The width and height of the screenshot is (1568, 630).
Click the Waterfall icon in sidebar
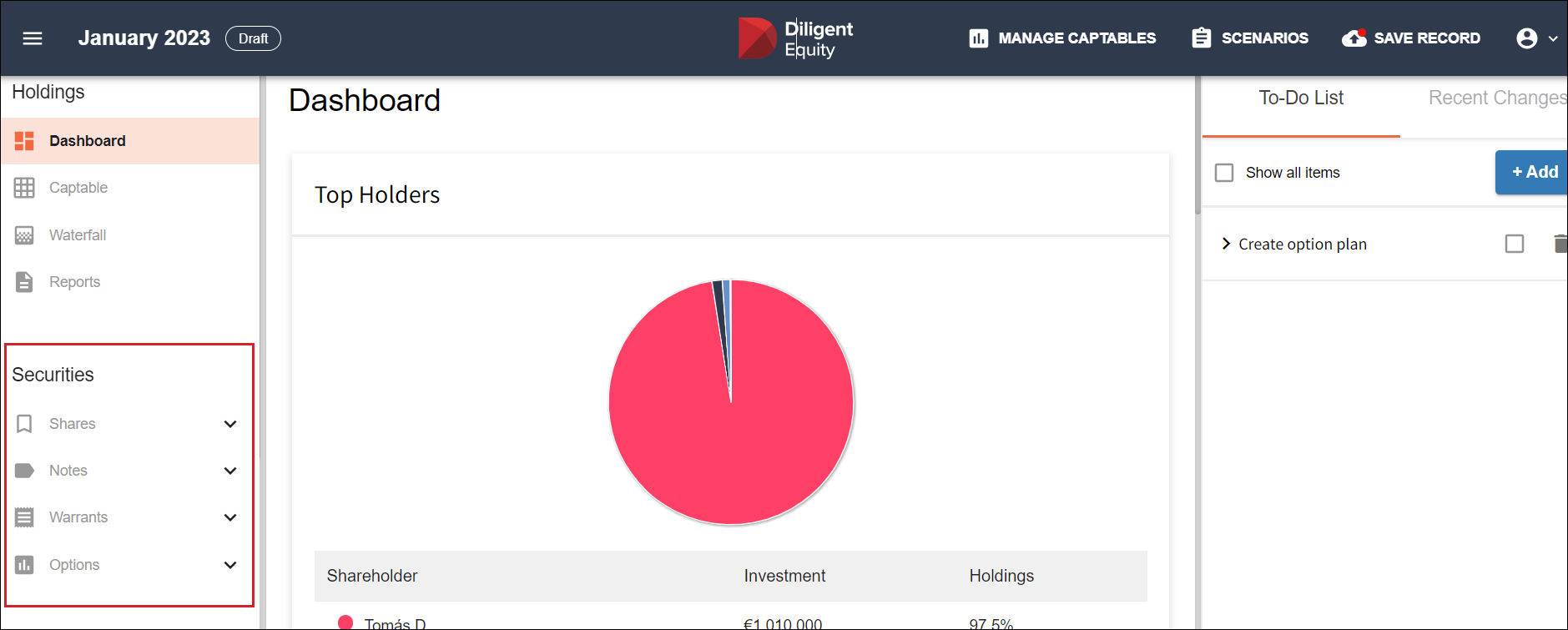pyautogui.click(x=24, y=235)
